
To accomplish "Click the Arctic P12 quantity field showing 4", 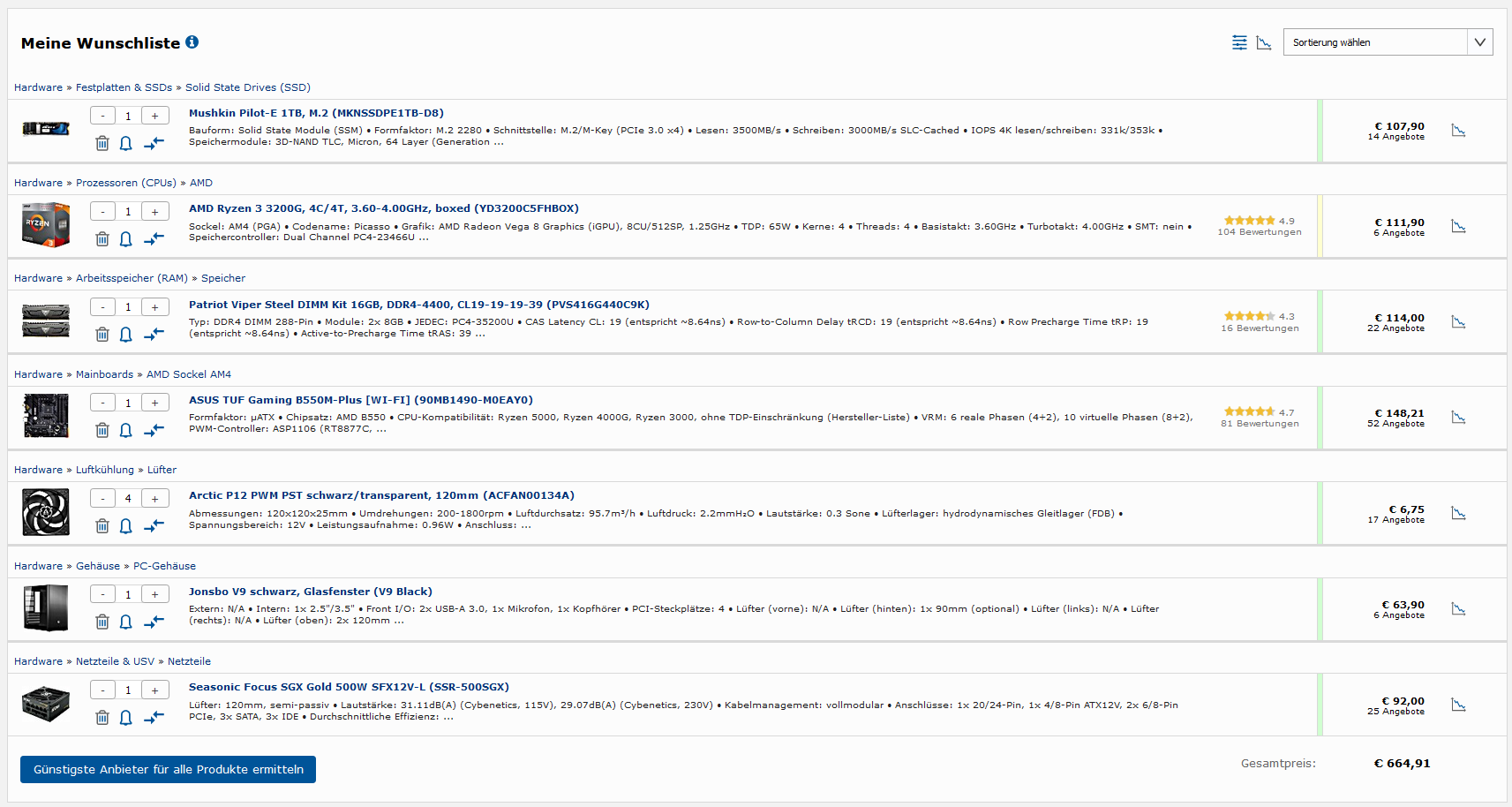I will coord(128,499).
